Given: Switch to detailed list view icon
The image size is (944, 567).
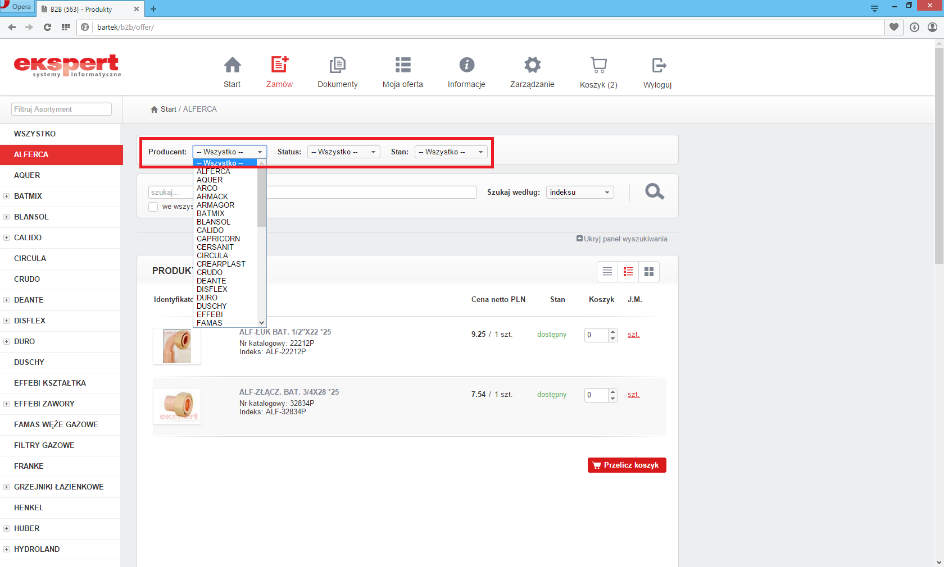Looking at the screenshot, I should (x=628, y=272).
